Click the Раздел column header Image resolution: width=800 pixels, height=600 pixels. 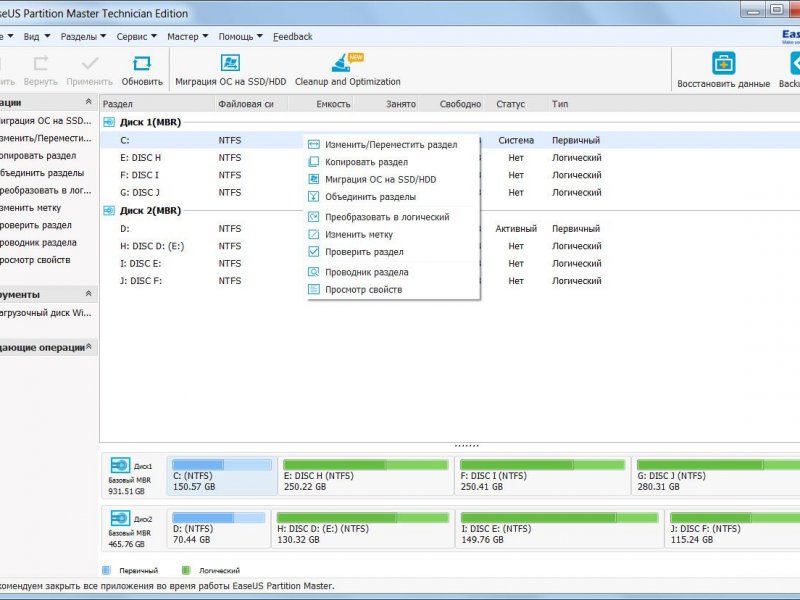click(x=157, y=104)
